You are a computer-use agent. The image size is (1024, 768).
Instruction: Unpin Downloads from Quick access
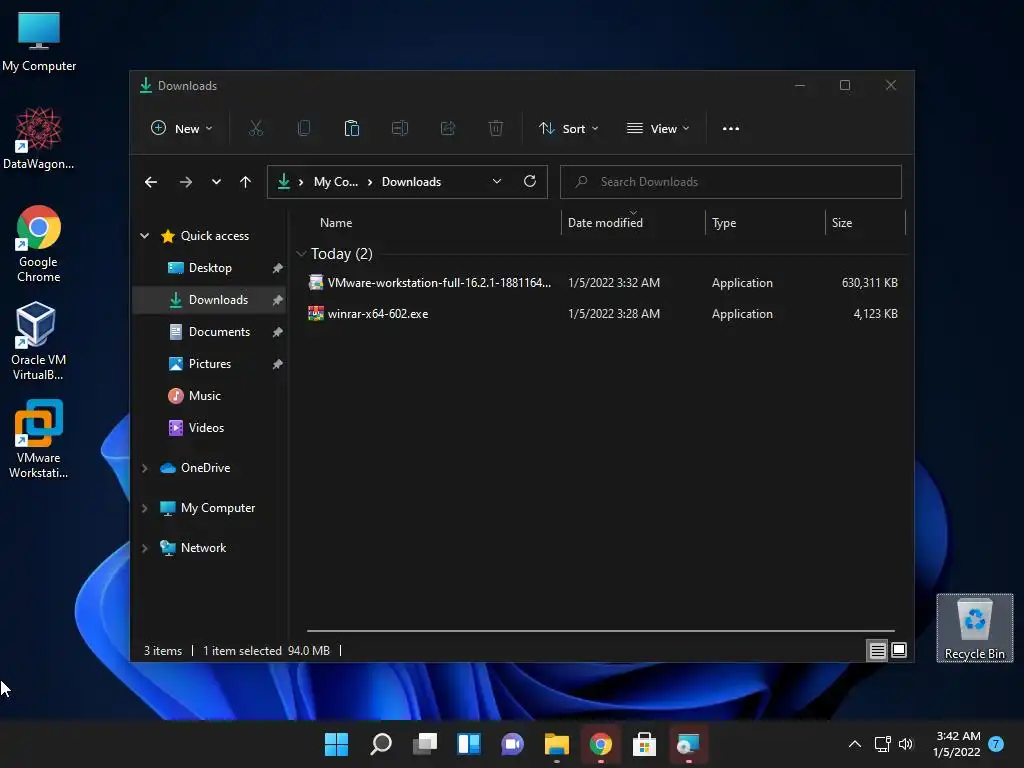278,300
